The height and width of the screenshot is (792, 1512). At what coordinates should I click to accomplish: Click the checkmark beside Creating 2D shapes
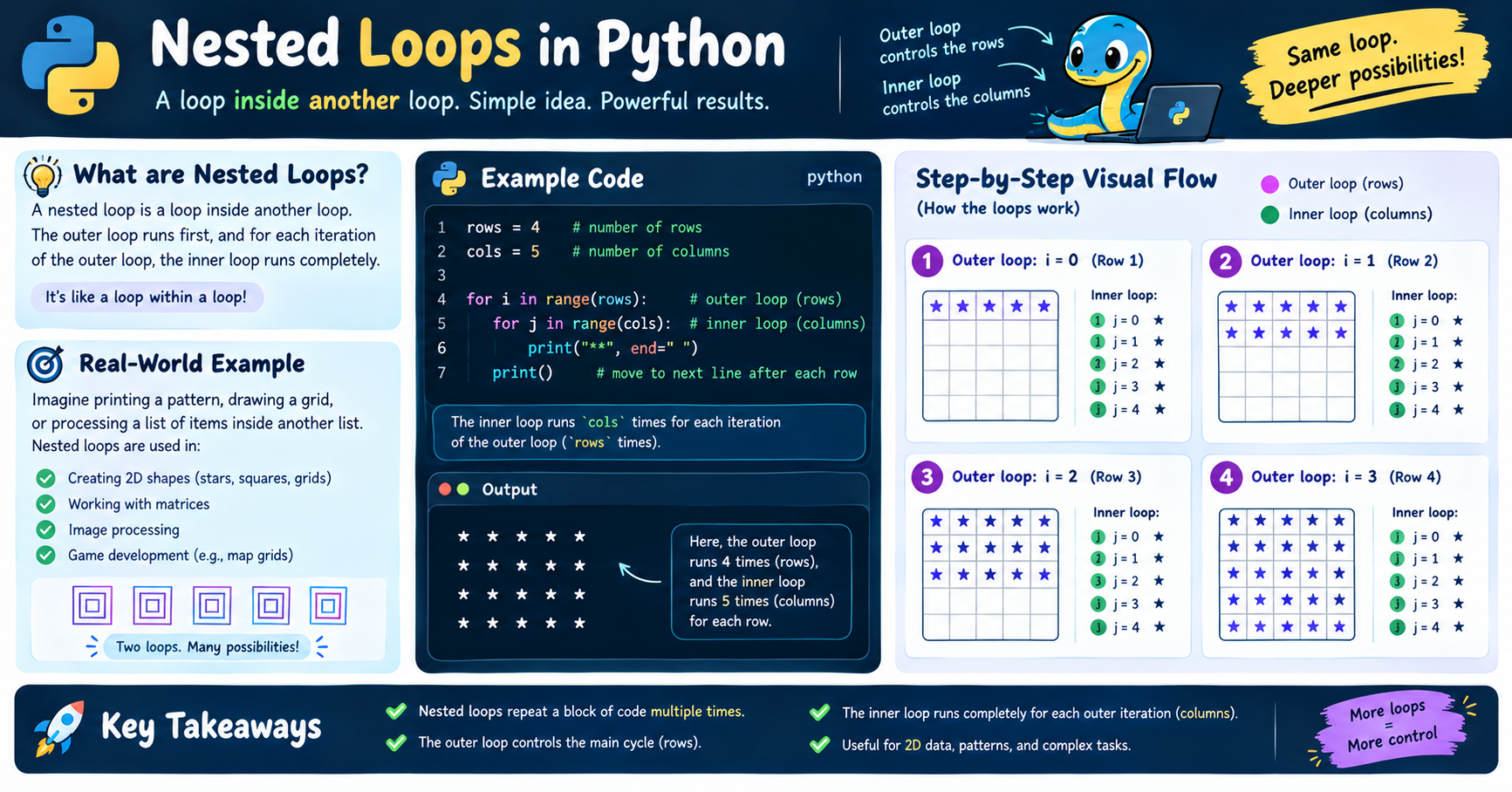point(45,478)
